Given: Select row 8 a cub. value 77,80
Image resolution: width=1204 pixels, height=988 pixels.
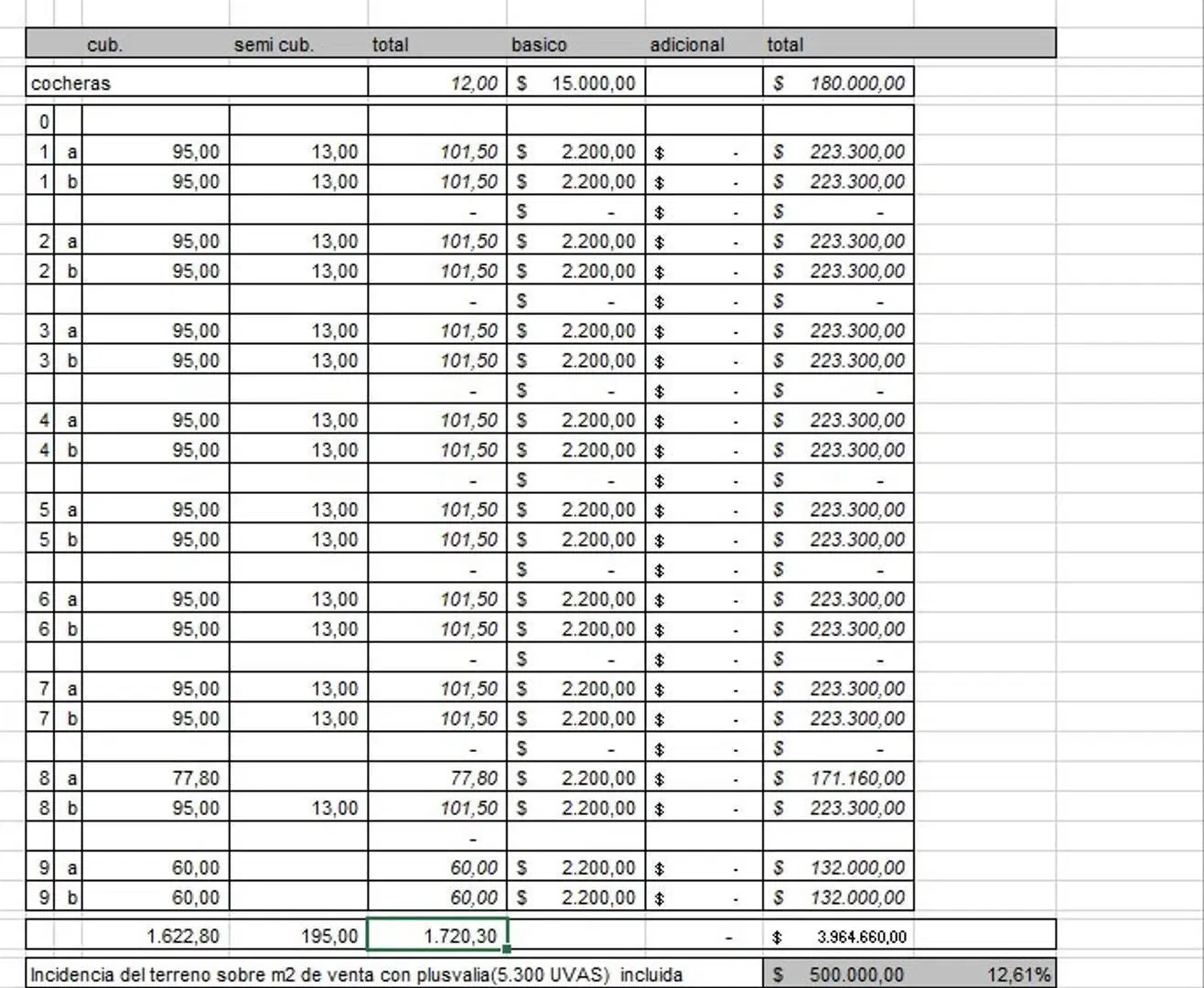Looking at the screenshot, I should (x=156, y=778).
